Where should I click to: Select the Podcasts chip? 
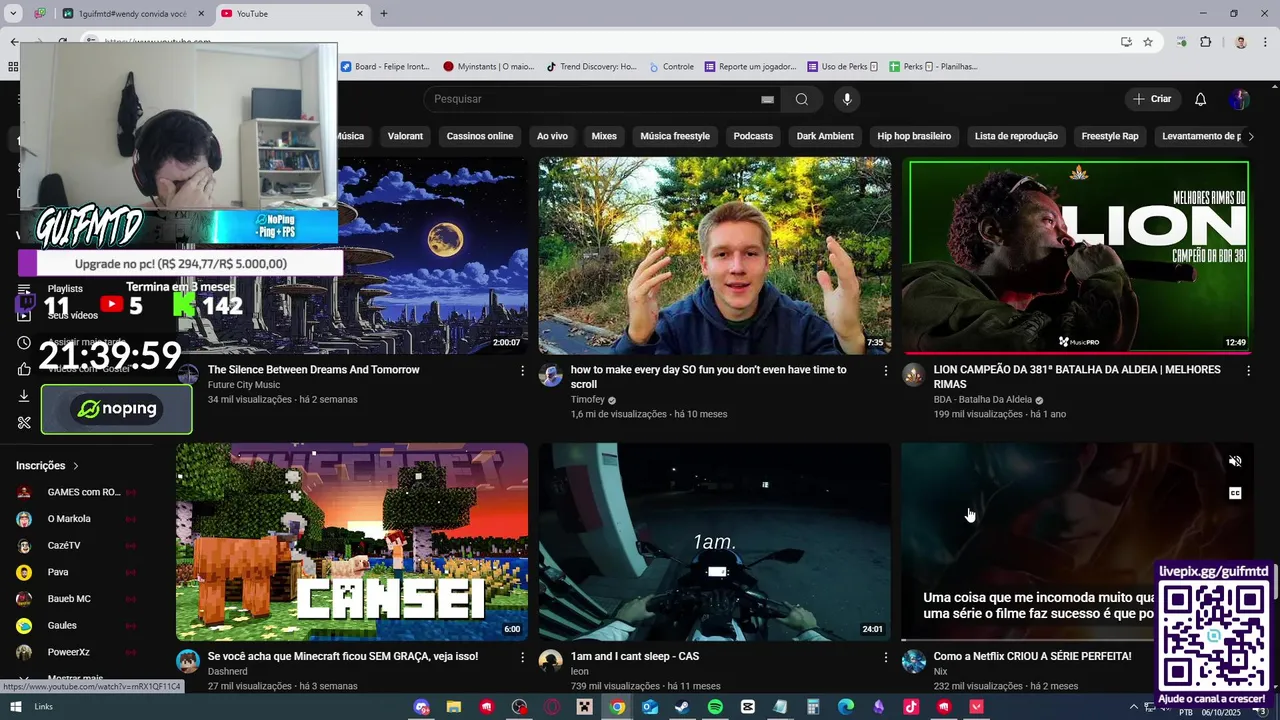click(753, 136)
